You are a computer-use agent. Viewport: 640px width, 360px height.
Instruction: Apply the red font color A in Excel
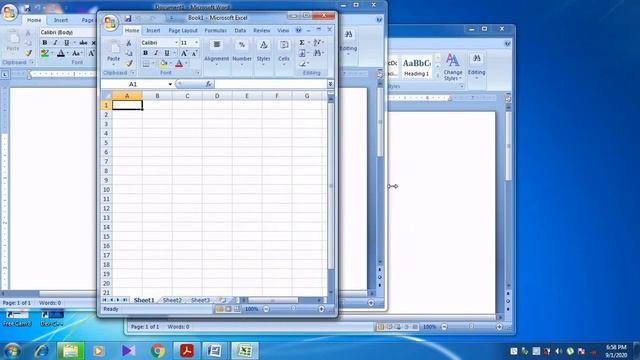(179, 64)
